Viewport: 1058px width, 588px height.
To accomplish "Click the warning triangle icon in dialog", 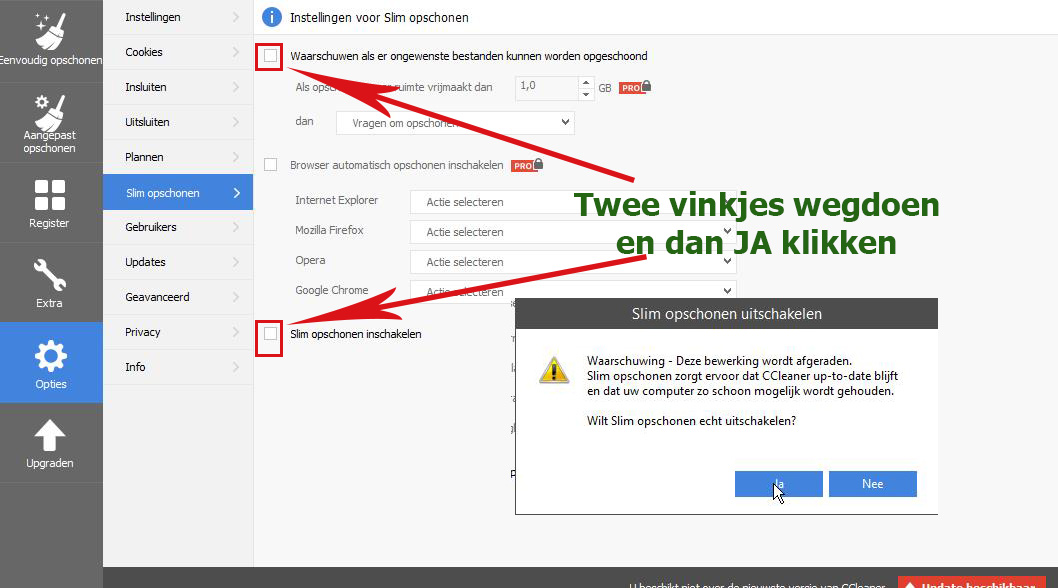I will tap(553, 369).
